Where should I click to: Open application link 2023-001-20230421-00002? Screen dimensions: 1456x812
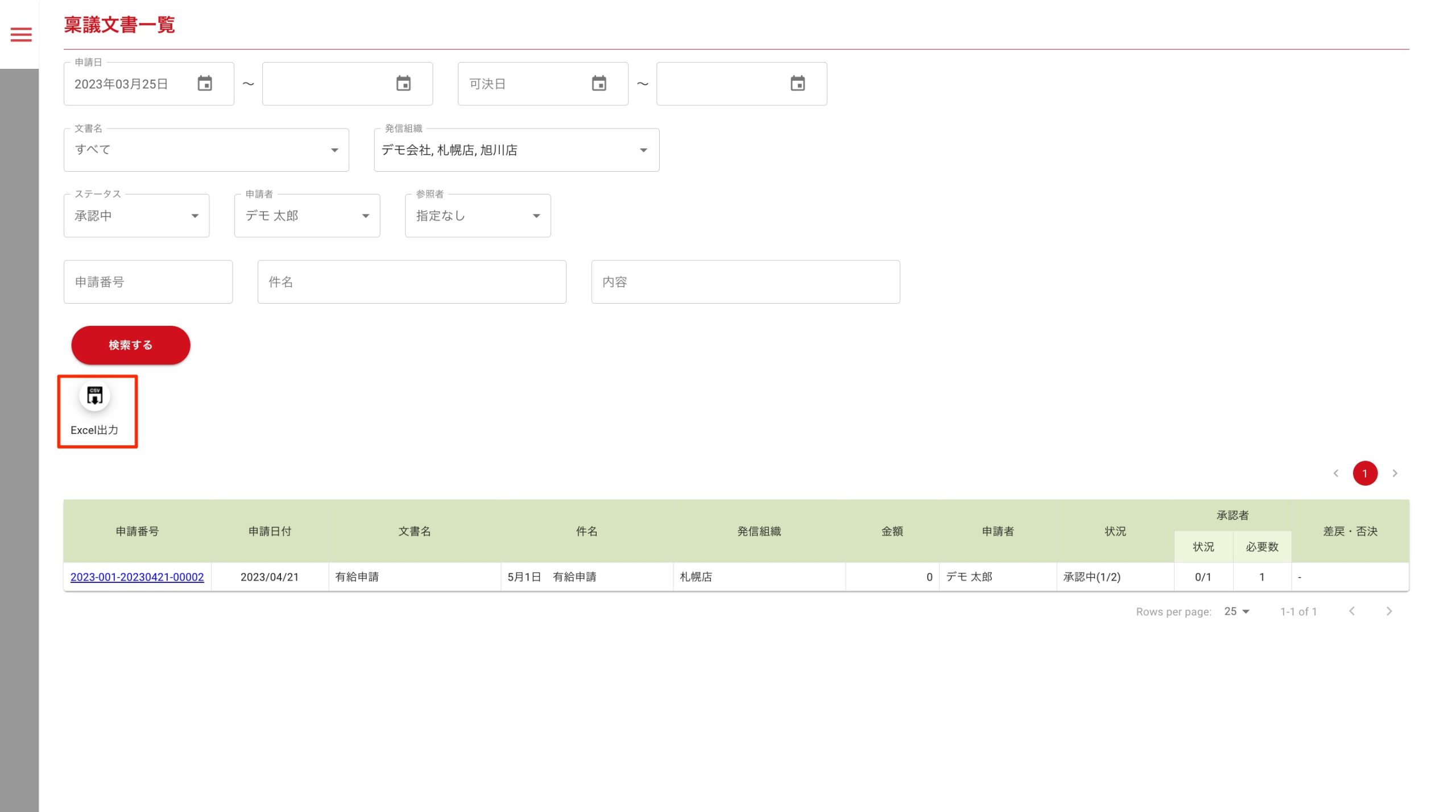[137, 577]
